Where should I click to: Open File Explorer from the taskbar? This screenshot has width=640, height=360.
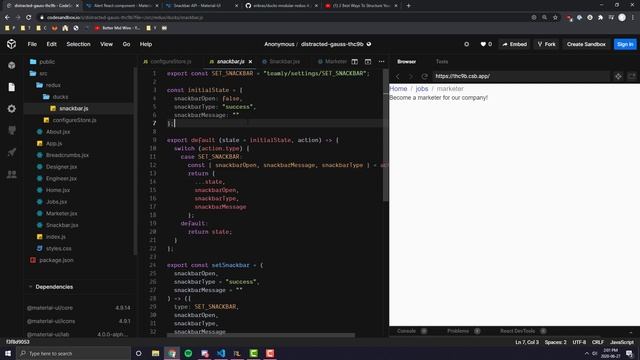pos(156,353)
